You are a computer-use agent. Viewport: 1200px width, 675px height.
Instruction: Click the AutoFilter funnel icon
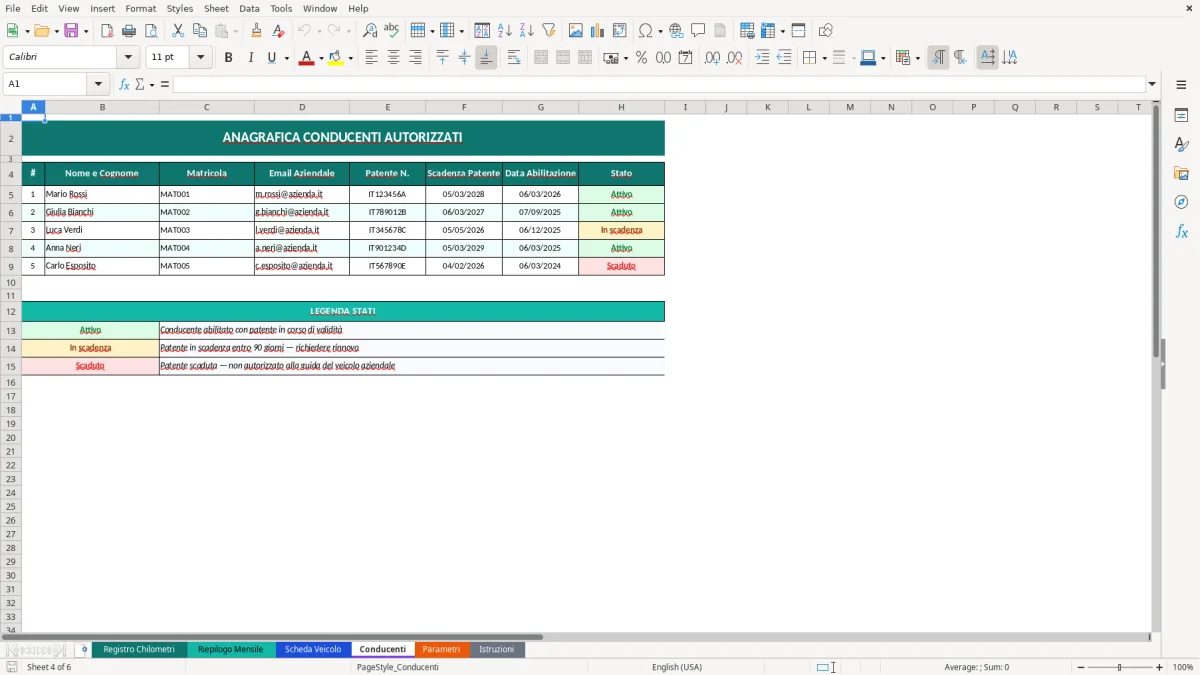click(x=549, y=31)
